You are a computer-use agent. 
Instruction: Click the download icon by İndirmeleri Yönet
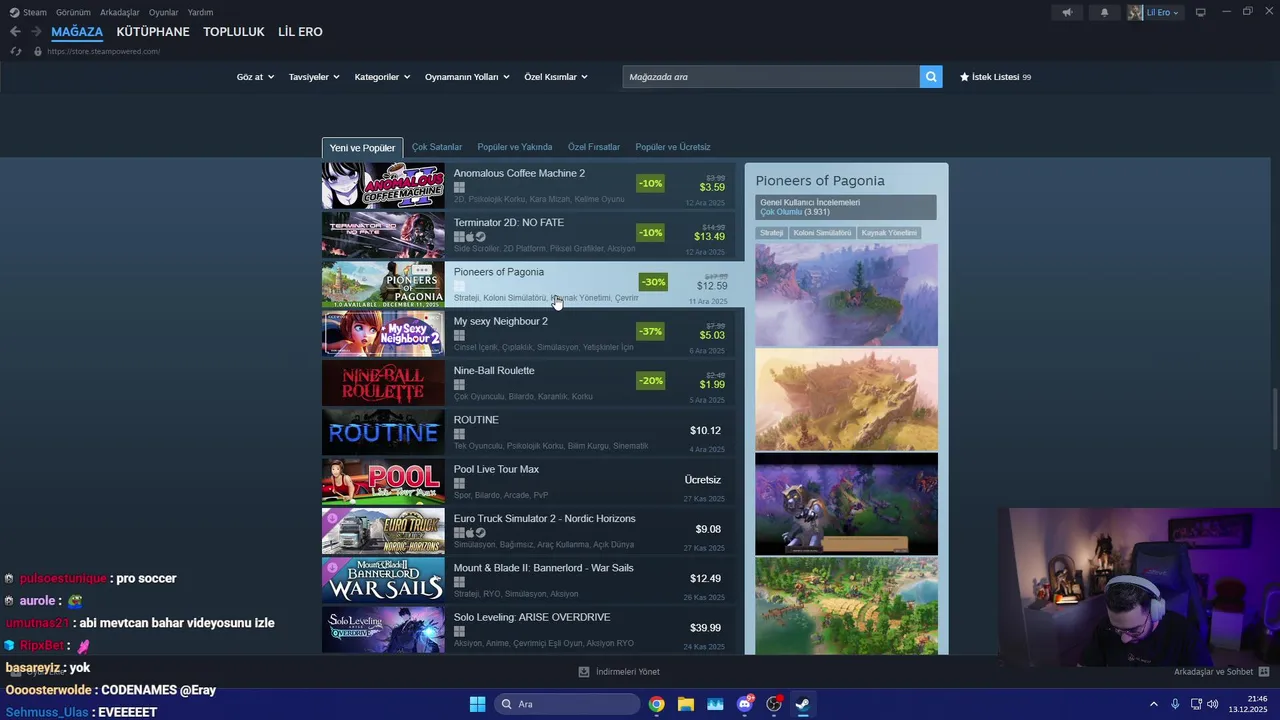584,672
